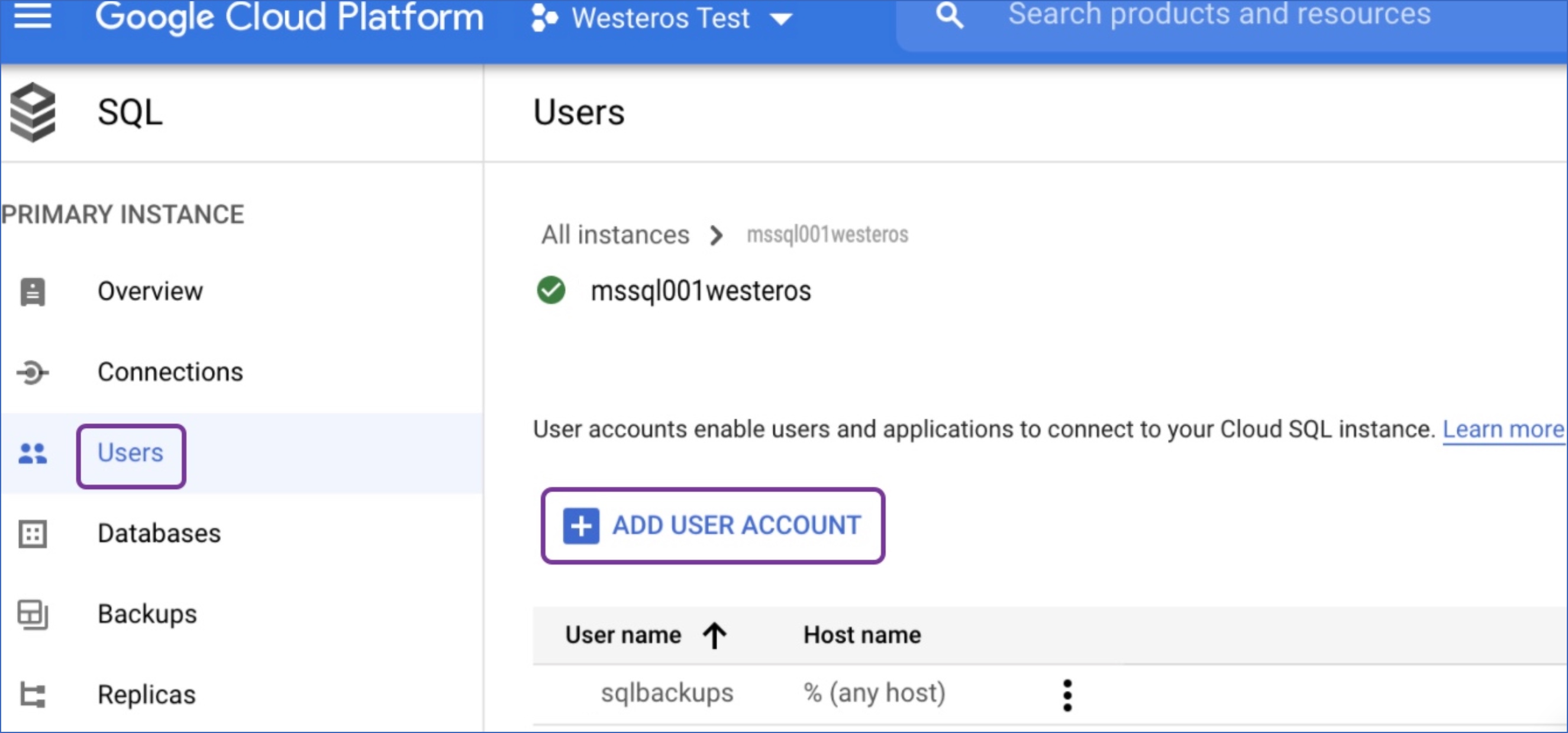1568x733 pixels.
Task: Click ADD USER ACCOUNT button
Action: click(713, 526)
